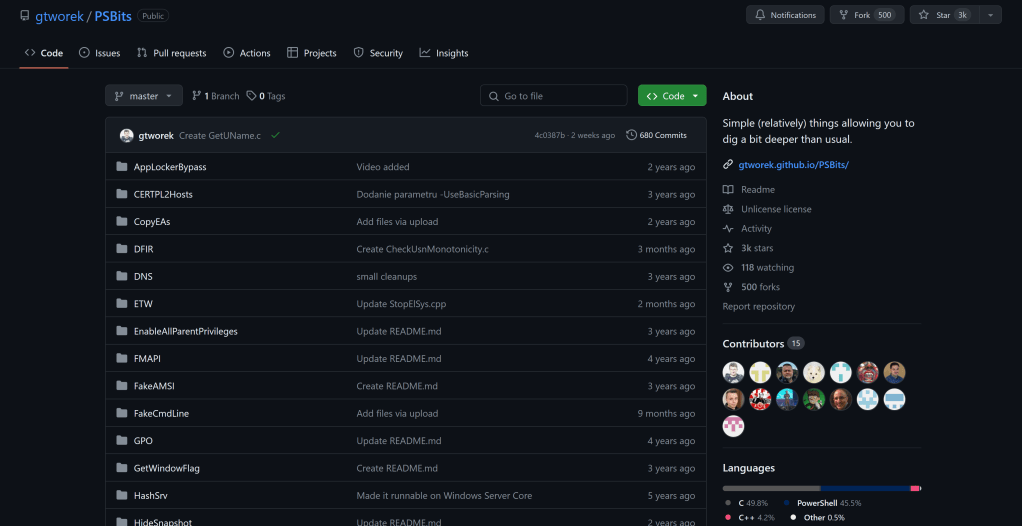Open 'Create CheckUsnMonotonicity.c' commit message
1022x526 pixels.
422,249
